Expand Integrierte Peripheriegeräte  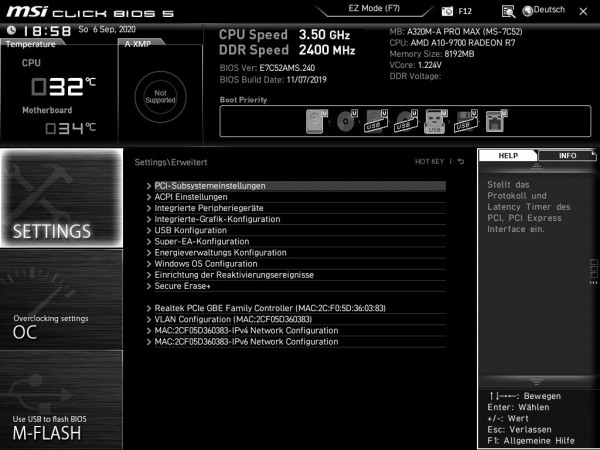point(296,208)
